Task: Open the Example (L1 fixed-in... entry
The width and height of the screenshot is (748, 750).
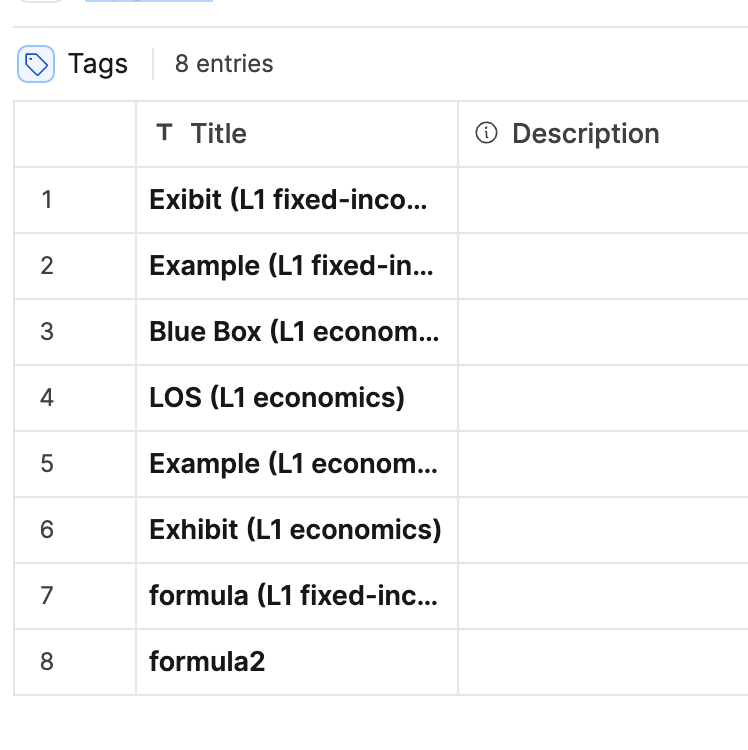Action: tap(291, 265)
